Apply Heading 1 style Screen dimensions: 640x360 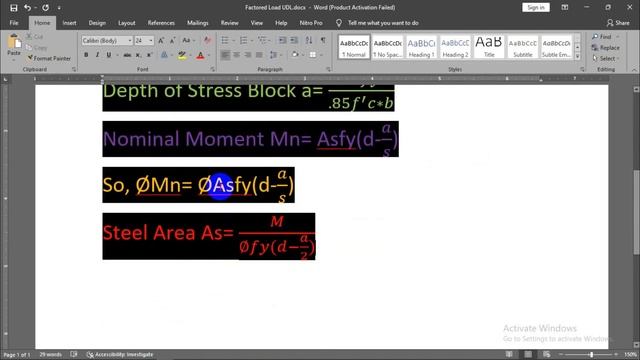(x=421, y=47)
